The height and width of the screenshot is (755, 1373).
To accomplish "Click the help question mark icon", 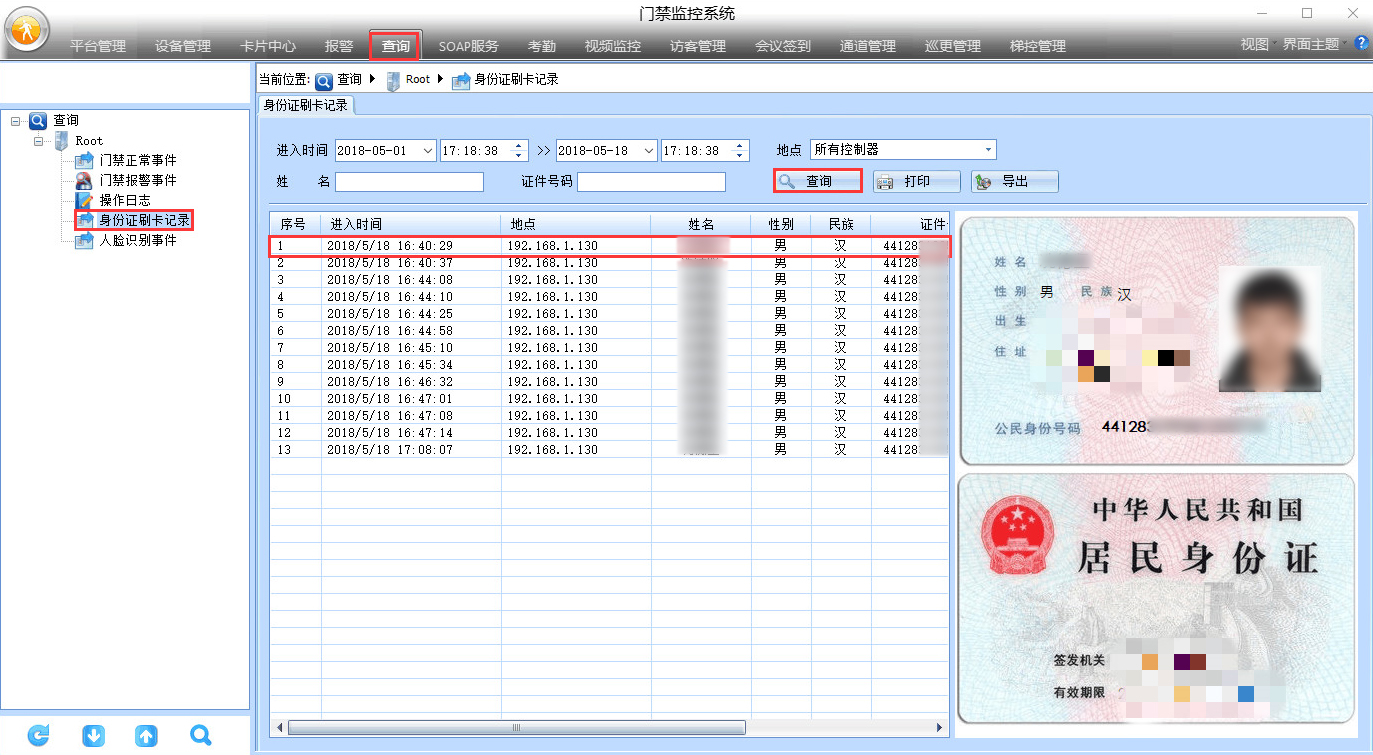I will 1361,44.
